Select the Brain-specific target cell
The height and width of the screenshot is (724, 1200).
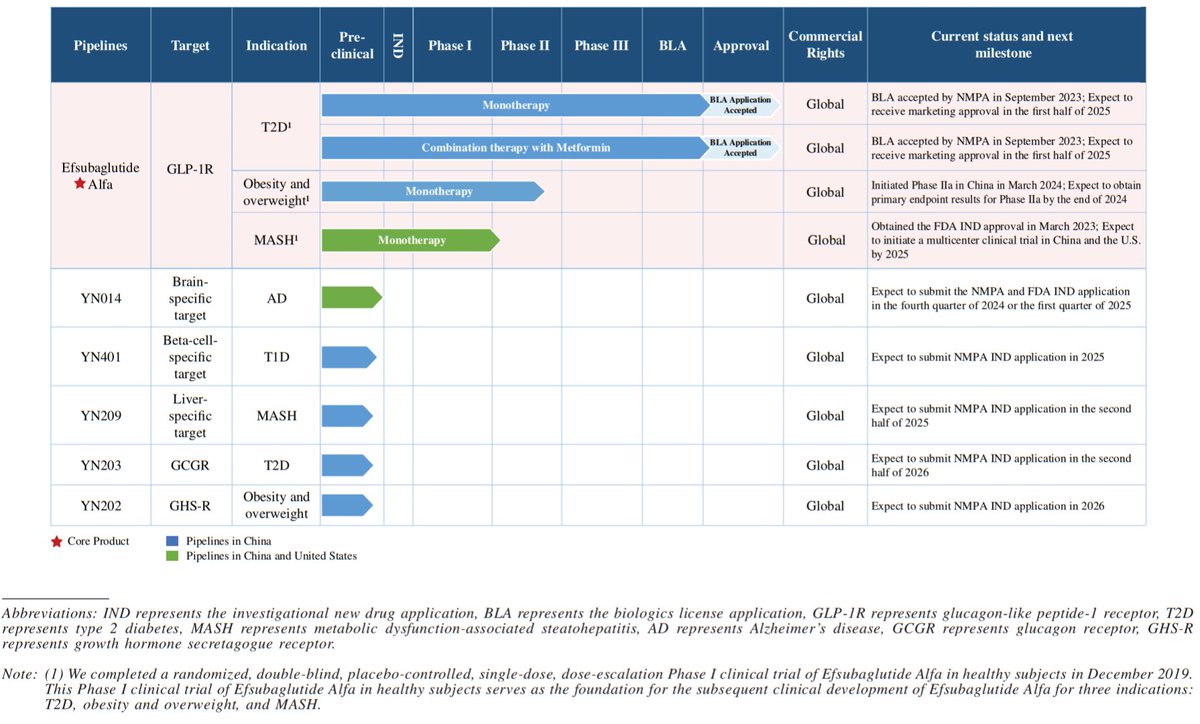point(192,297)
